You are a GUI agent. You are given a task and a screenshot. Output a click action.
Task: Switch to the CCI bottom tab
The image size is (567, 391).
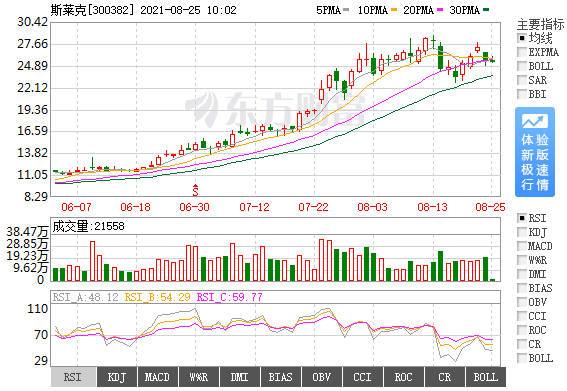click(x=363, y=377)
